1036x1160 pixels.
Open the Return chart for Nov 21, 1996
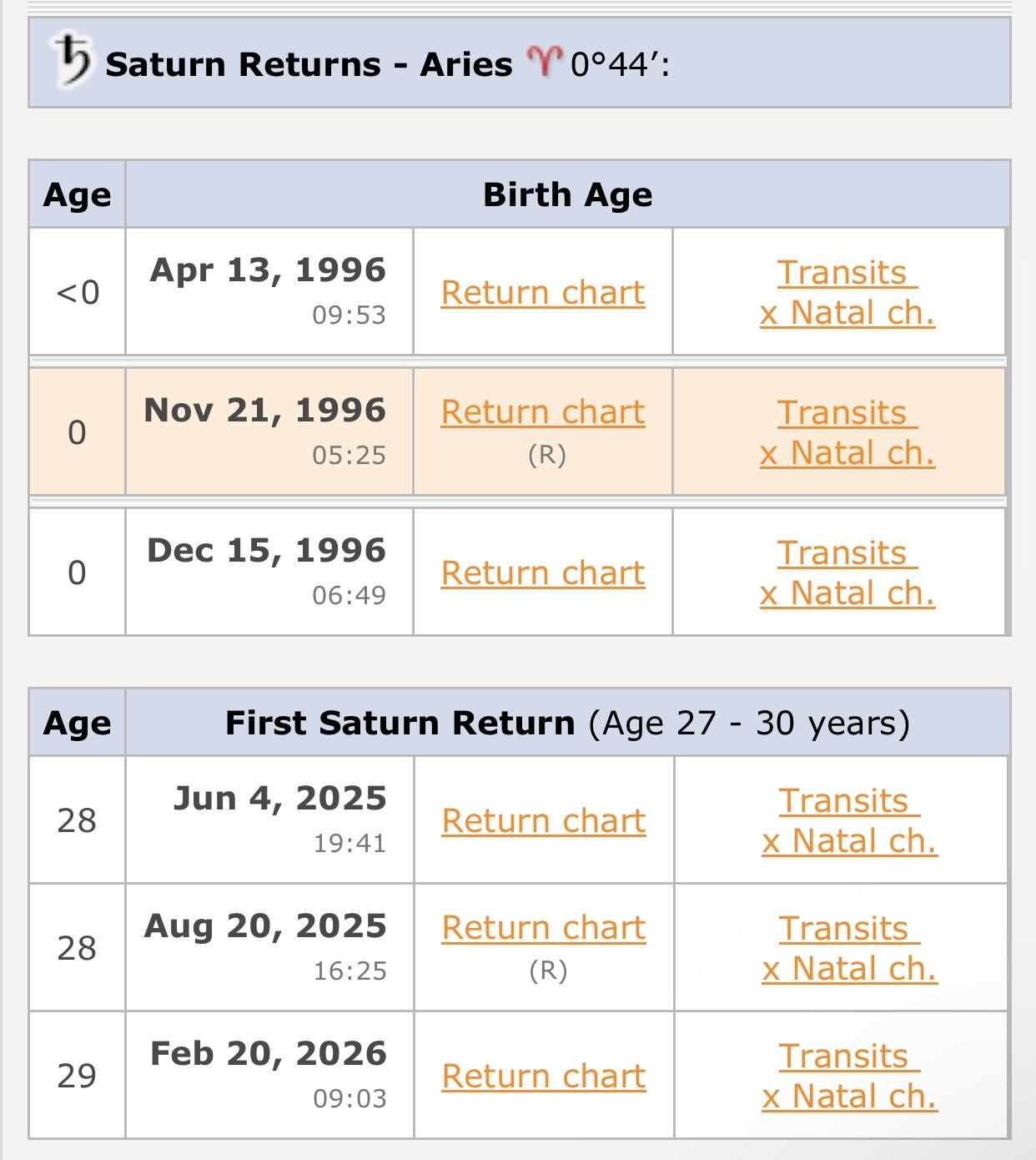(542, 411)
